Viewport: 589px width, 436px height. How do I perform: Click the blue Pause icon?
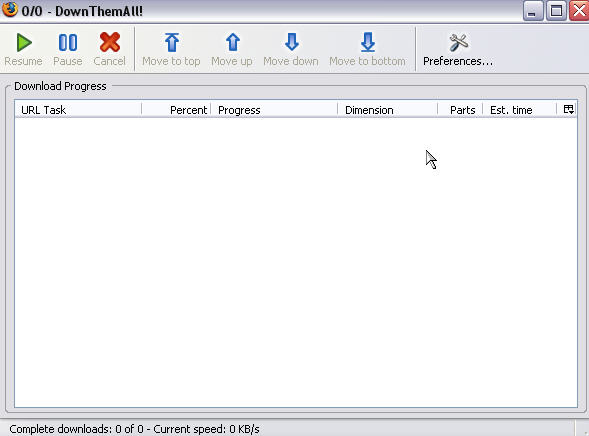tap(68, 42)
